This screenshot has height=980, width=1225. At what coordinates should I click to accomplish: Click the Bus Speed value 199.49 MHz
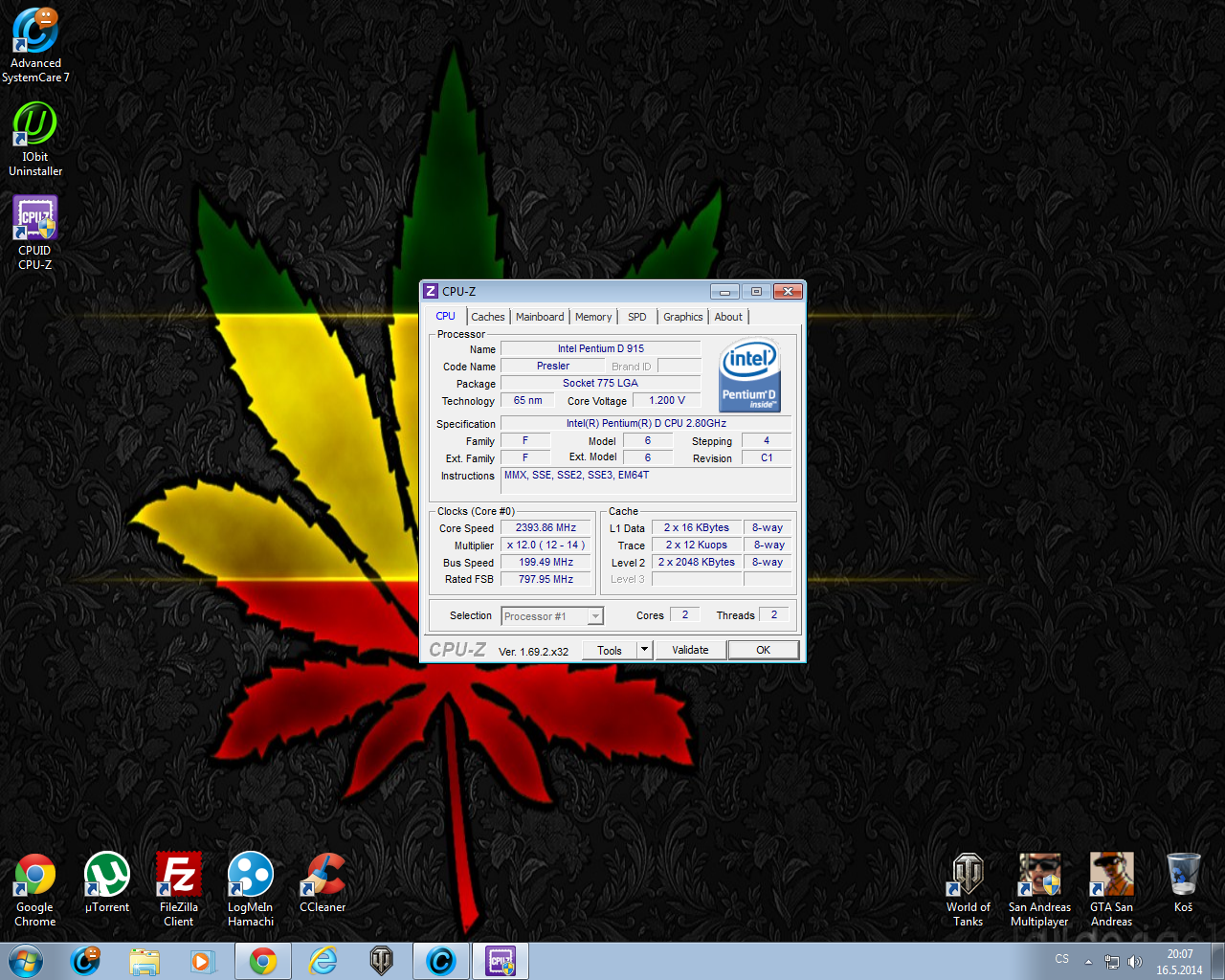(546, 562)
